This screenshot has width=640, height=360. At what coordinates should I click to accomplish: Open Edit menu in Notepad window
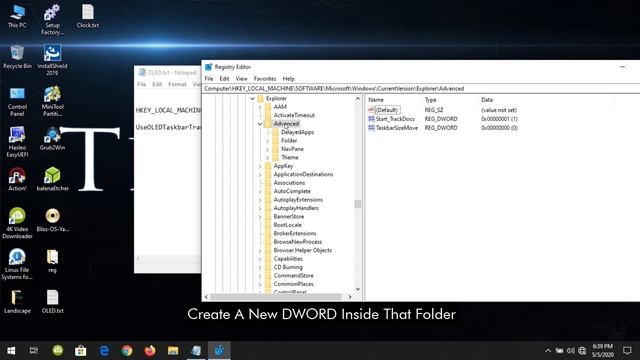(x=157, y=84)
